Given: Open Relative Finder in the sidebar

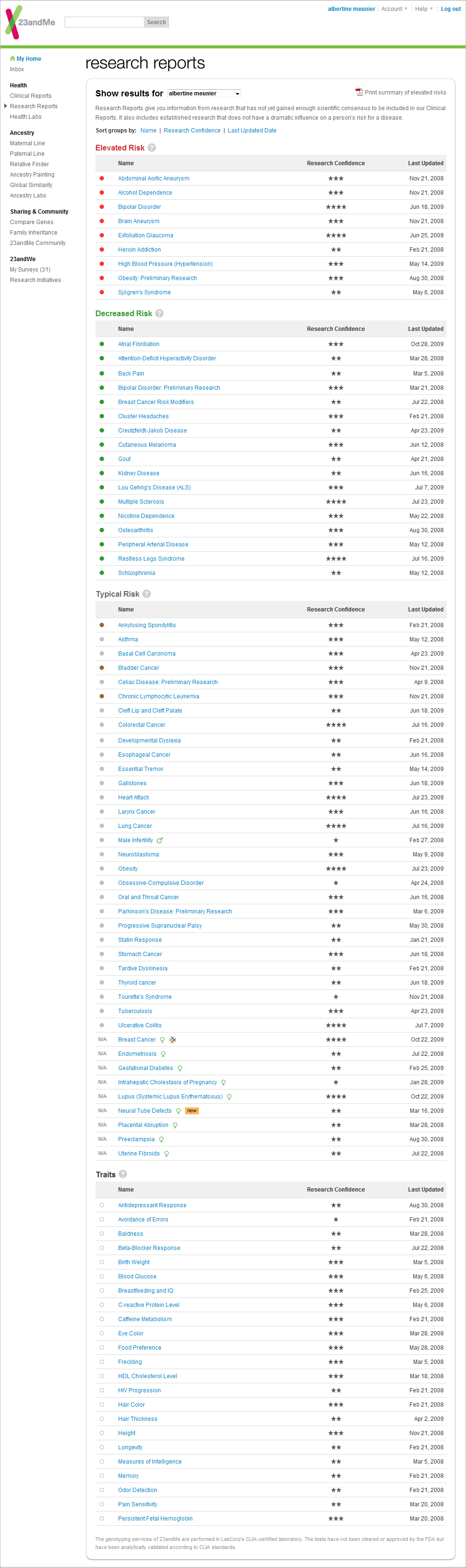Looking at the screenshot, I should point(29,164).
